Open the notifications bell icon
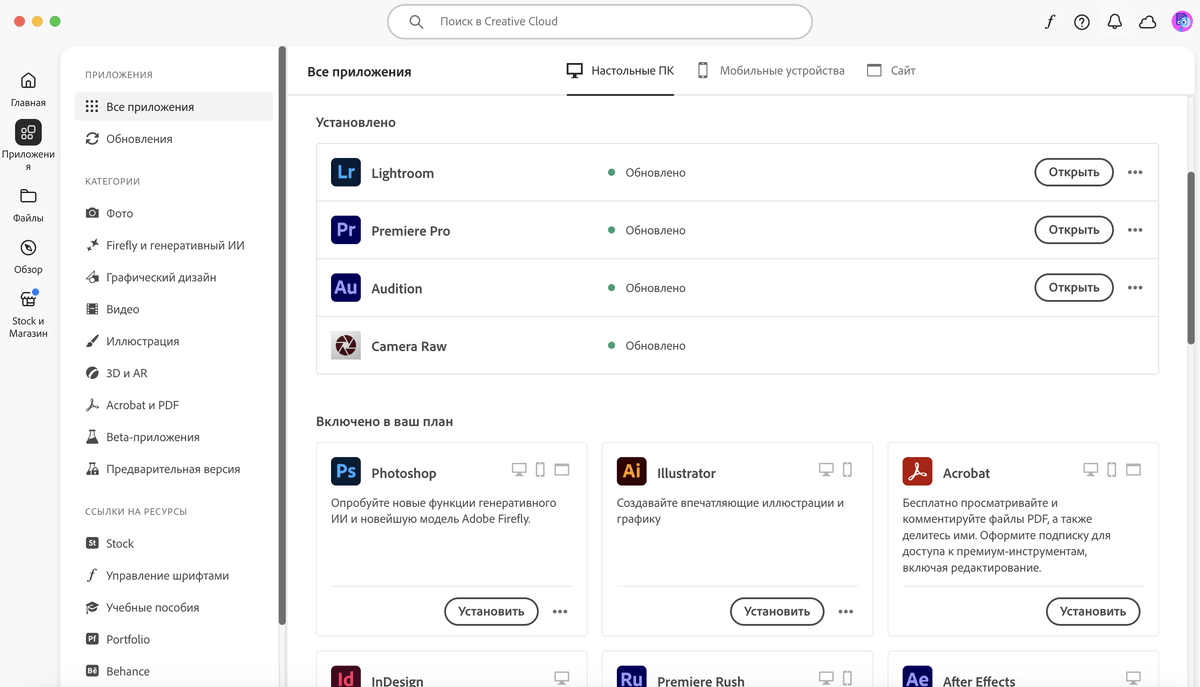This screenshot has width=1200, height=687. point(1114,20)
